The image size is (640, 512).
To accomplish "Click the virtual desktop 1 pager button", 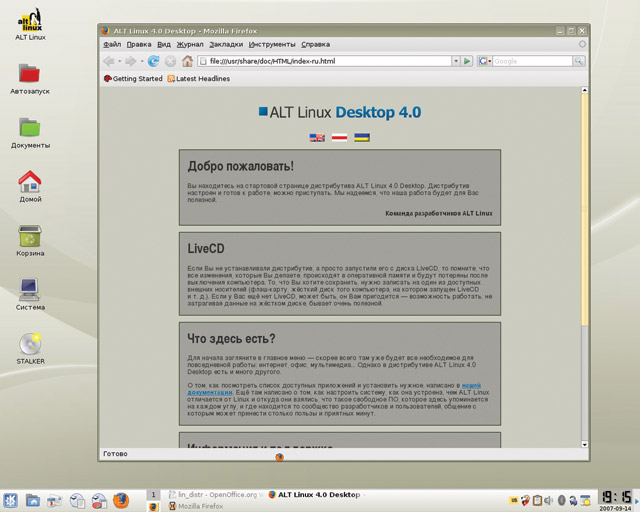I will [x=153, y=494].
